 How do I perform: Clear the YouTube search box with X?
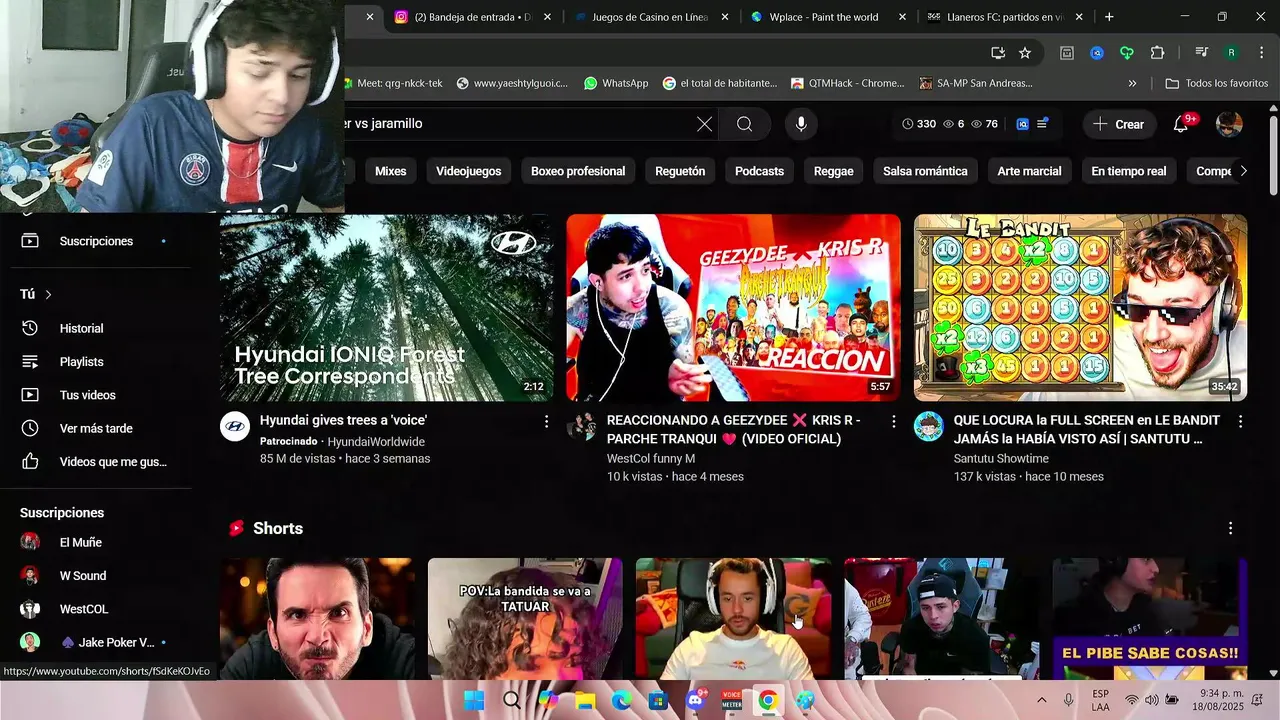(704, 124)
